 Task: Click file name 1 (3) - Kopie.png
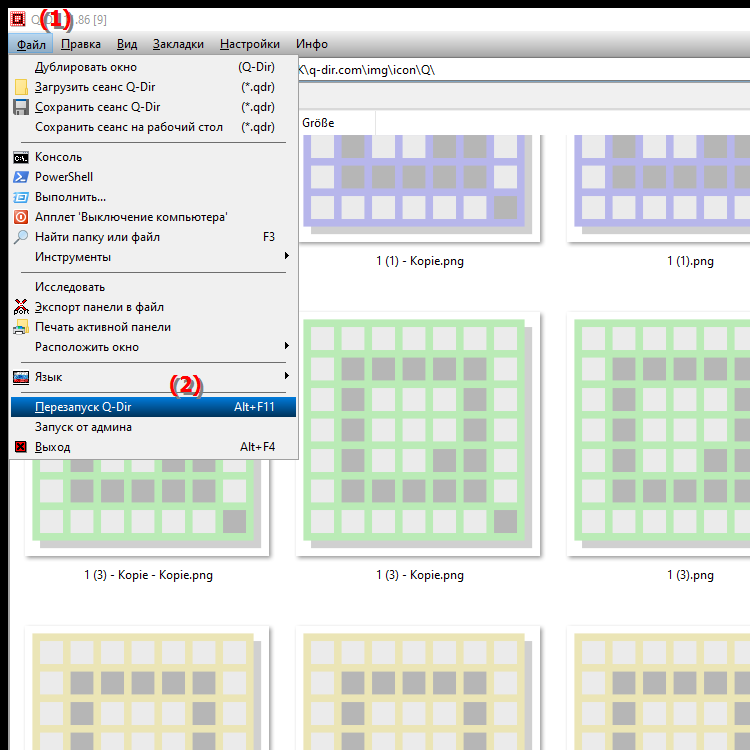tap(420, 575)
